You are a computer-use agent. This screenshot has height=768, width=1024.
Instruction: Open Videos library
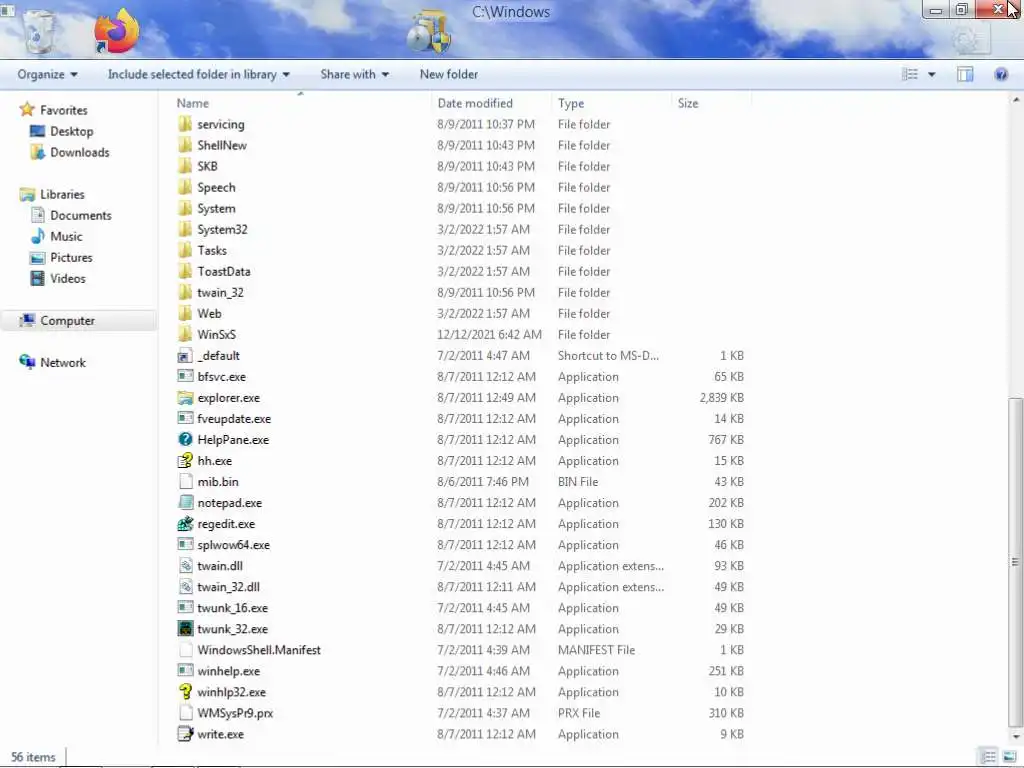tap(68, 278)
